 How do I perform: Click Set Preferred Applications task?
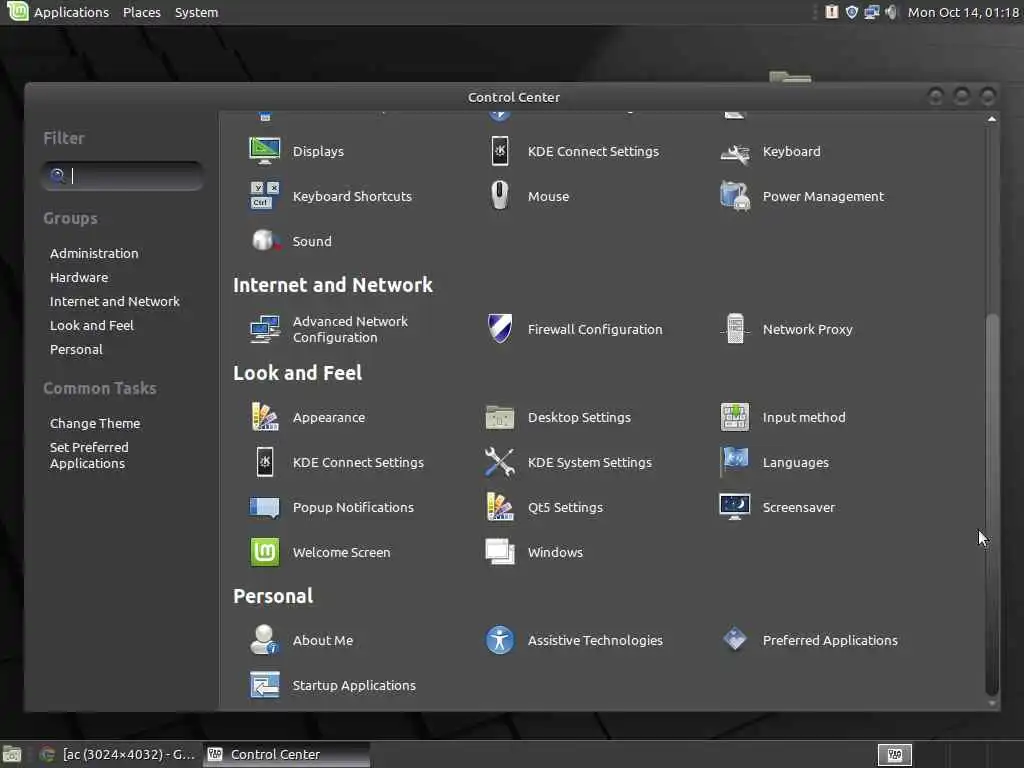click(89, 455)
